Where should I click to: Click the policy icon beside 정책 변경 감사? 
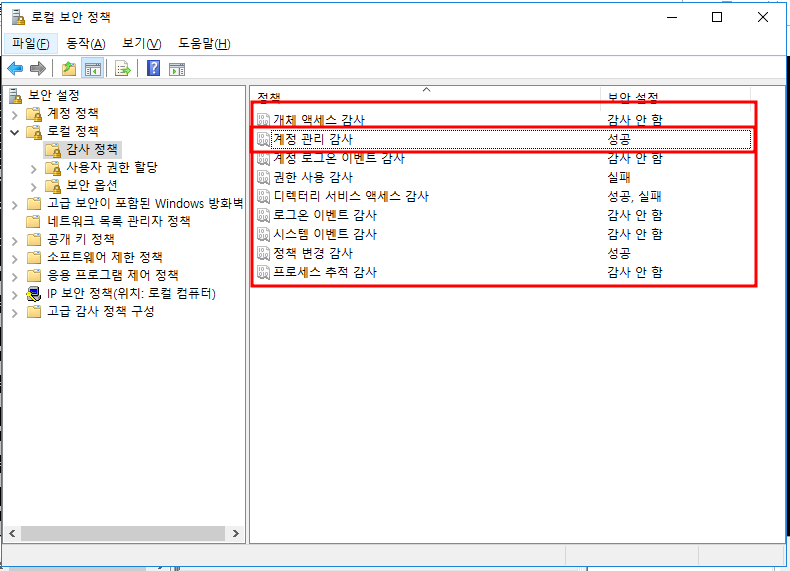click(x=263, y=253)
